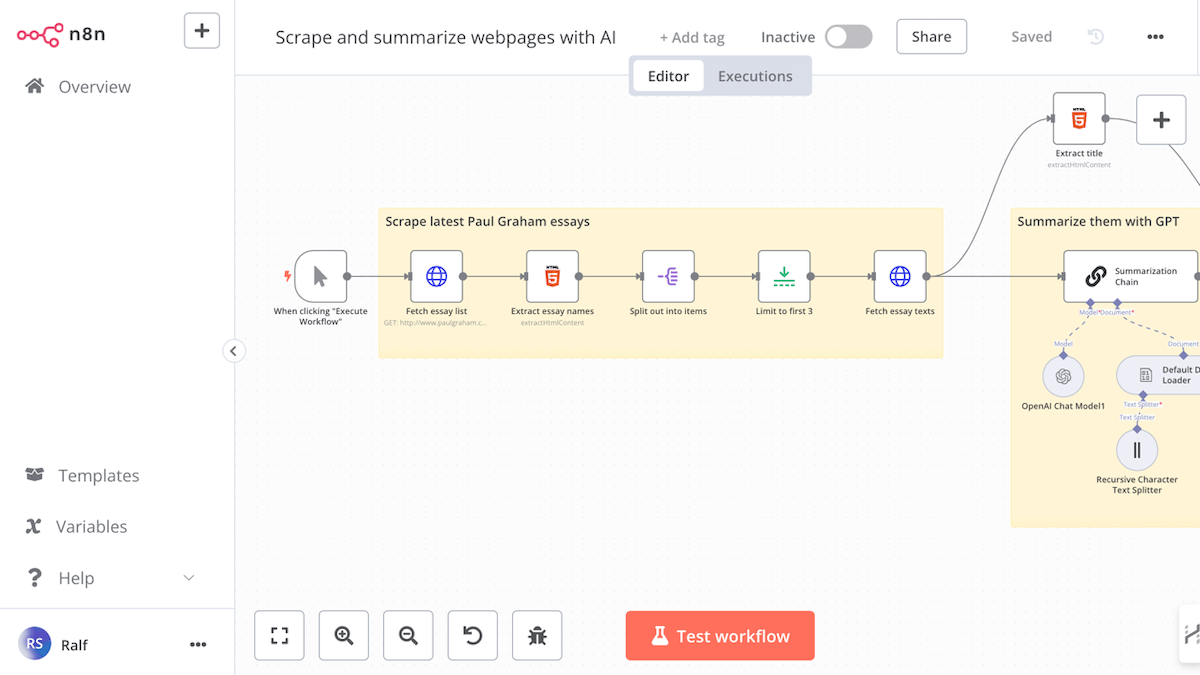Click the fit-to-view canvas icon
The image size is (1200, 675).
[279, 636]
